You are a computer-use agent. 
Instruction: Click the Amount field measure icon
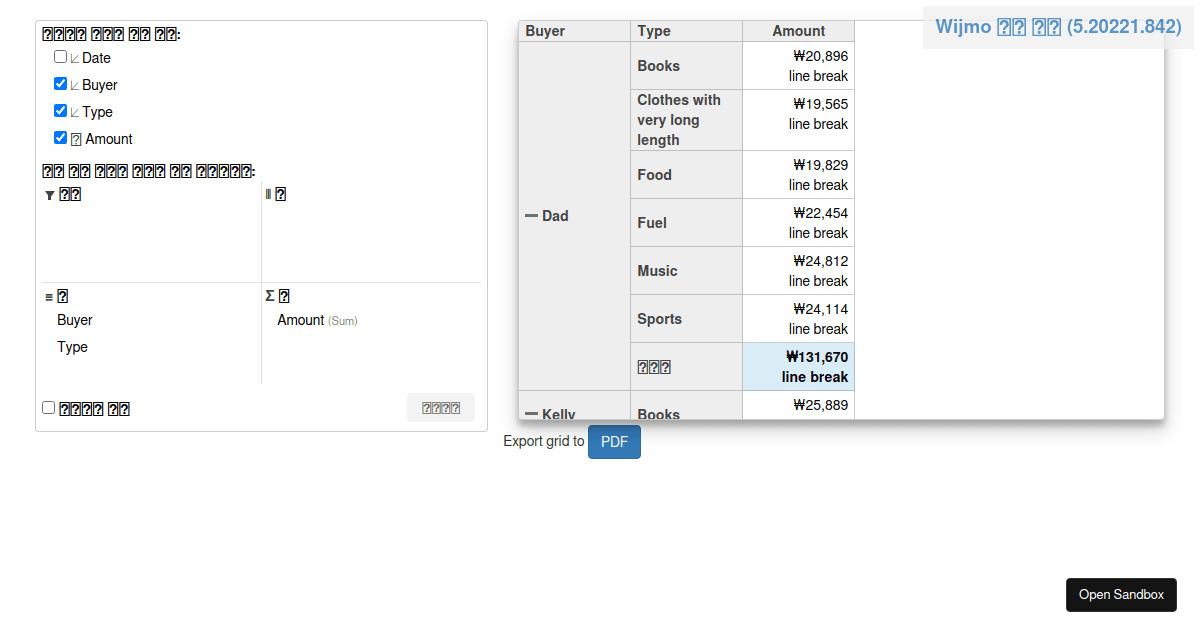(x=76, y=139)
